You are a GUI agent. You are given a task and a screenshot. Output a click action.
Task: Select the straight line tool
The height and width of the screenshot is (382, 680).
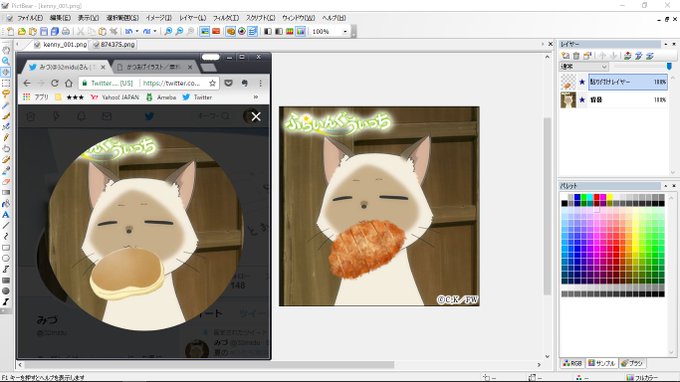[x=6, y=225]
